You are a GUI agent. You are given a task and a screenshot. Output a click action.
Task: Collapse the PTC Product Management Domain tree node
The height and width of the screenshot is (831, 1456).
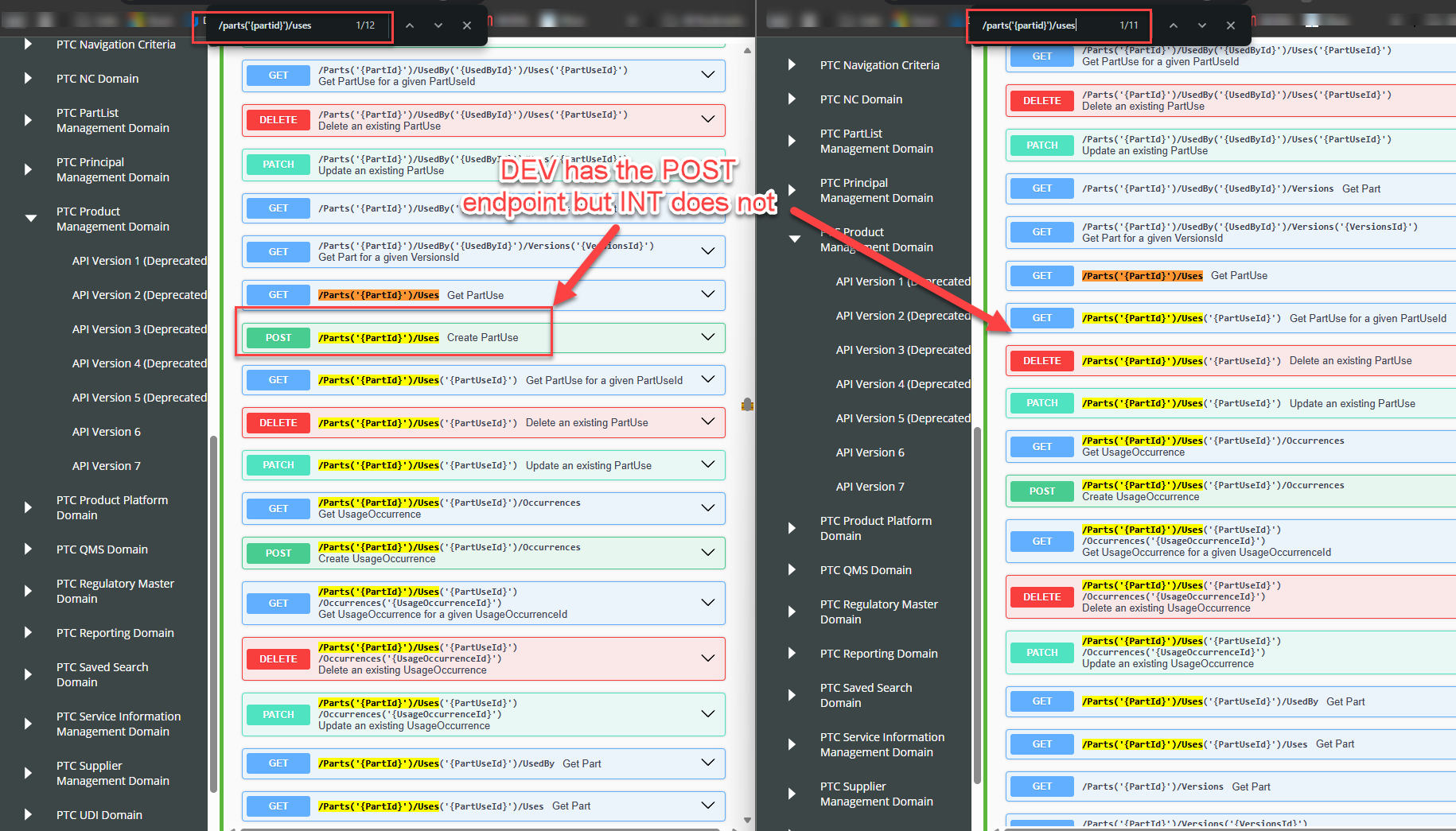(x=30, y=217)
